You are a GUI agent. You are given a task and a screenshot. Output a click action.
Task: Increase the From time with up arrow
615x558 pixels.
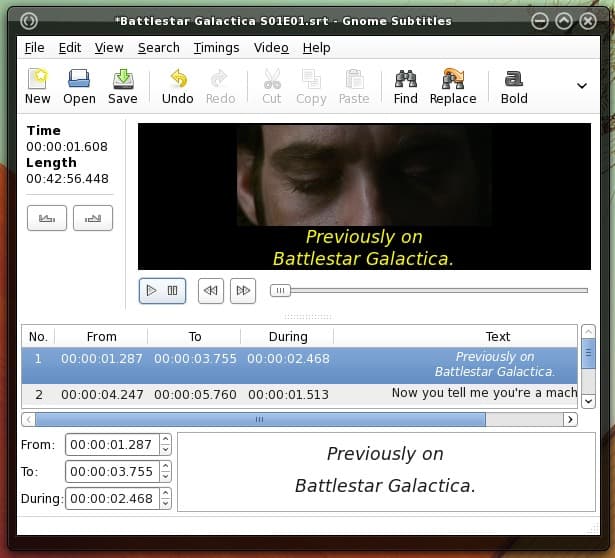[166, 439]
